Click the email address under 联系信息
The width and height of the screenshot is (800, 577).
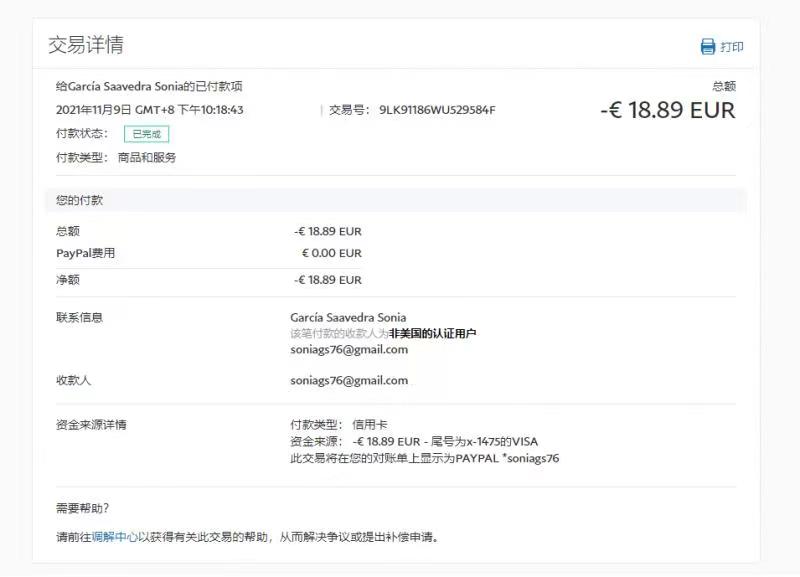(x=349, y=350)
